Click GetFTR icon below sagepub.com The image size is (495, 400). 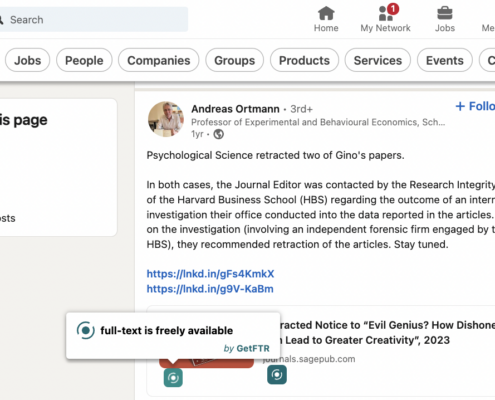277,375
